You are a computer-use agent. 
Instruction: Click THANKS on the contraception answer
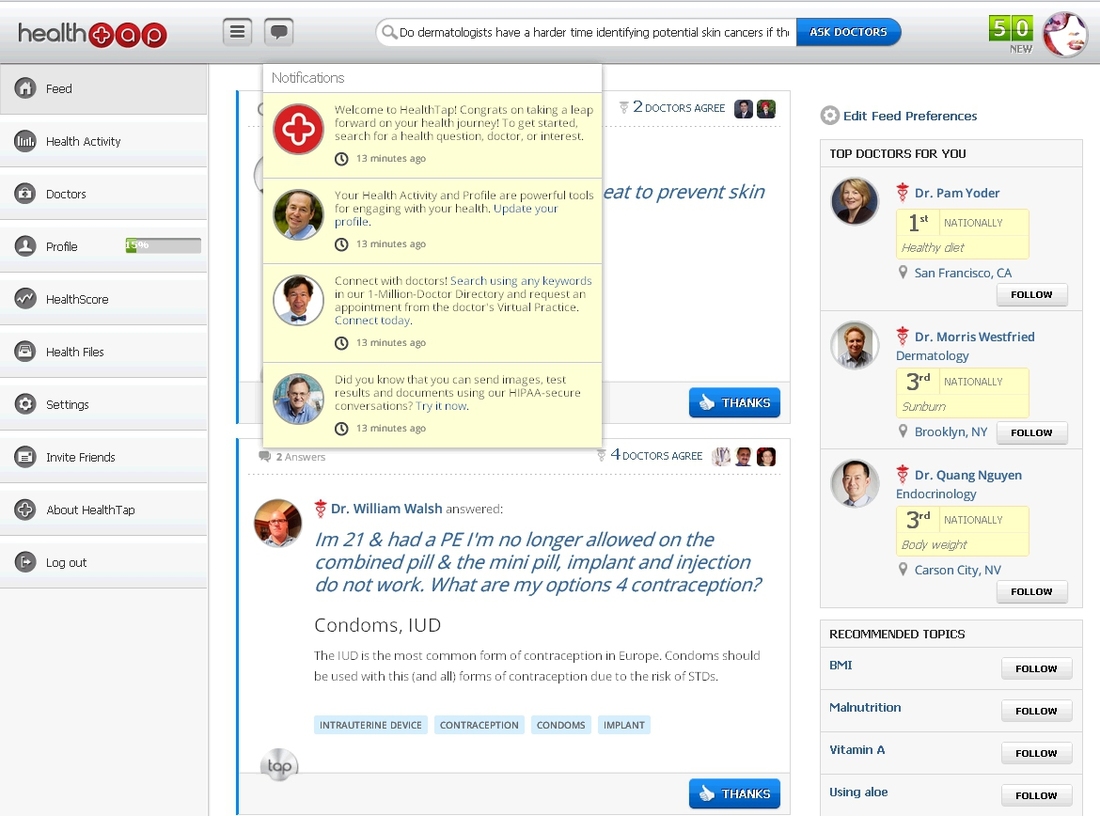pyautogui.click(x=735, y=794)
